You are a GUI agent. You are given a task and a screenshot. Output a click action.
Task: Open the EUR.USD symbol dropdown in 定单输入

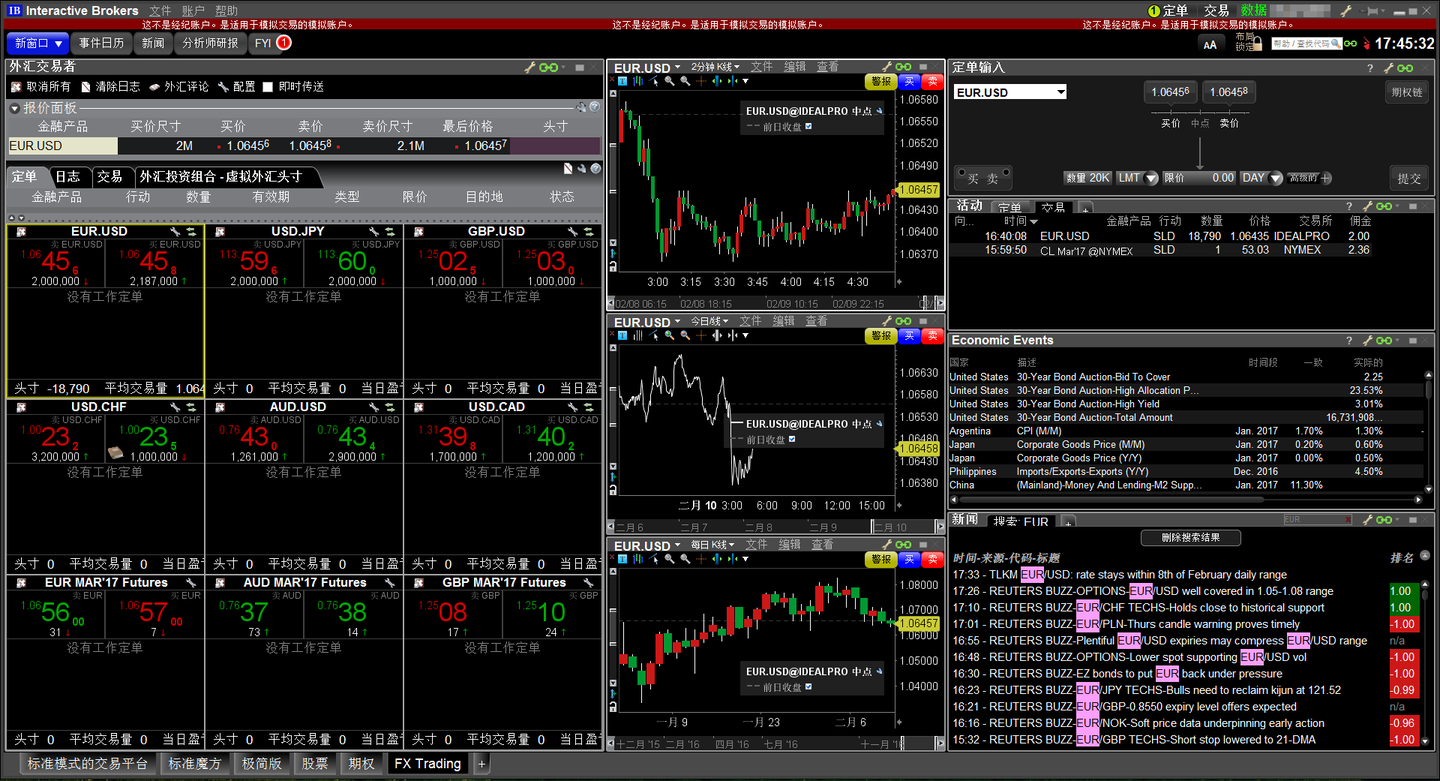1061,92
